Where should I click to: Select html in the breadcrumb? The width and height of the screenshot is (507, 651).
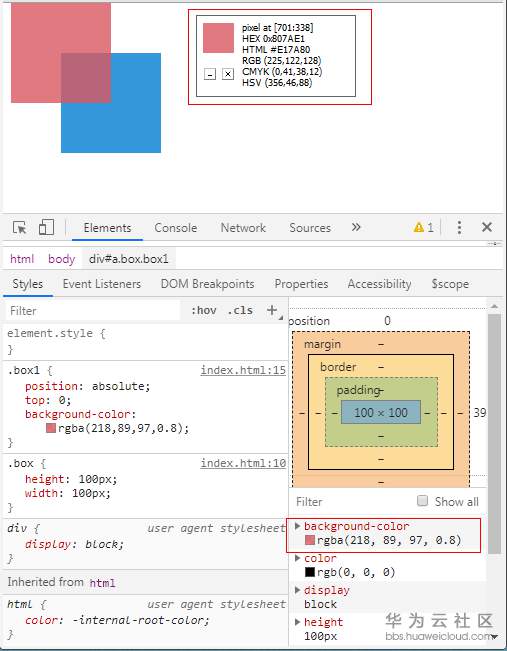tap(22, 259)
